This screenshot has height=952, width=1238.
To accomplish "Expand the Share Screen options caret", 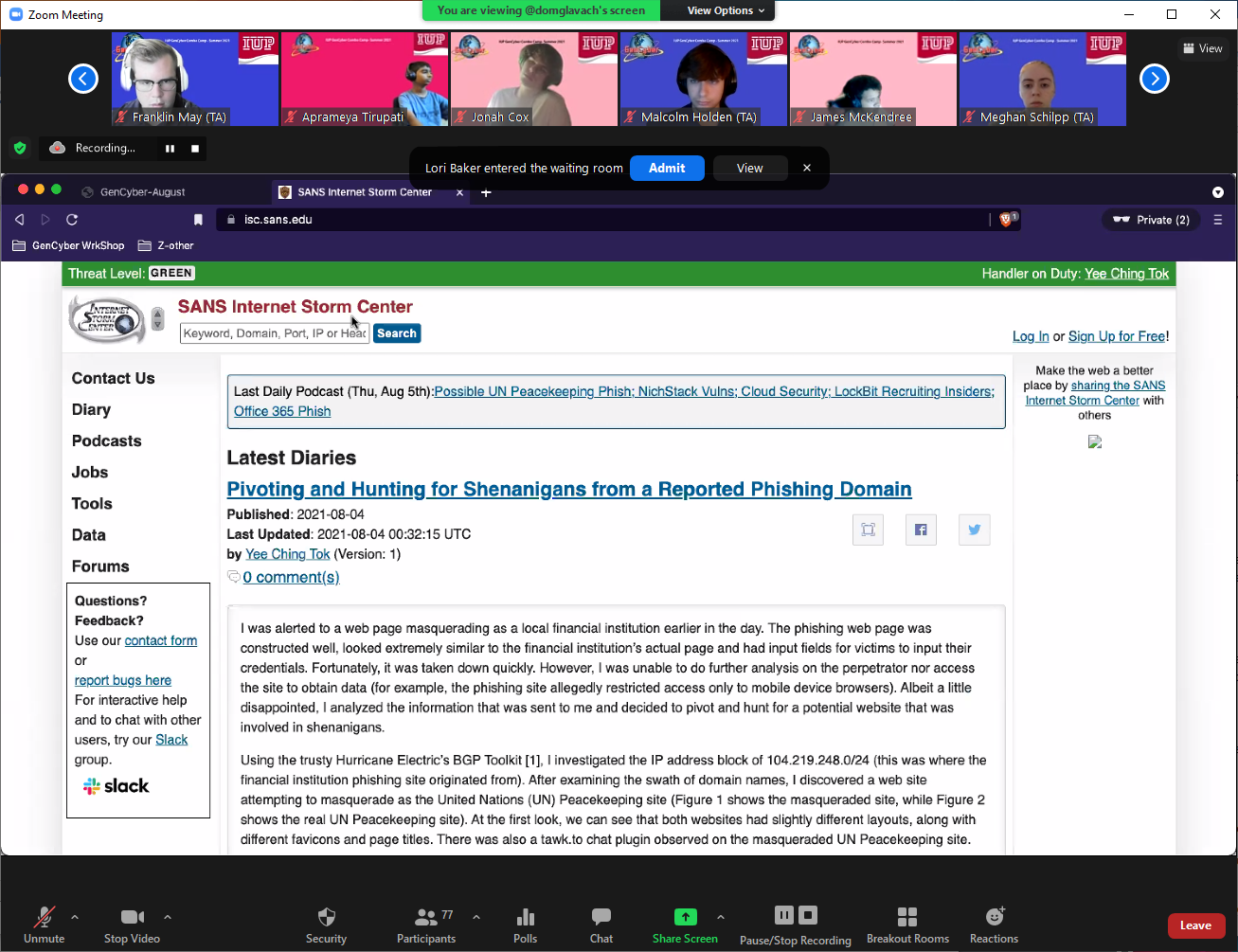I will pyautogui.click(x=721, y=917).
